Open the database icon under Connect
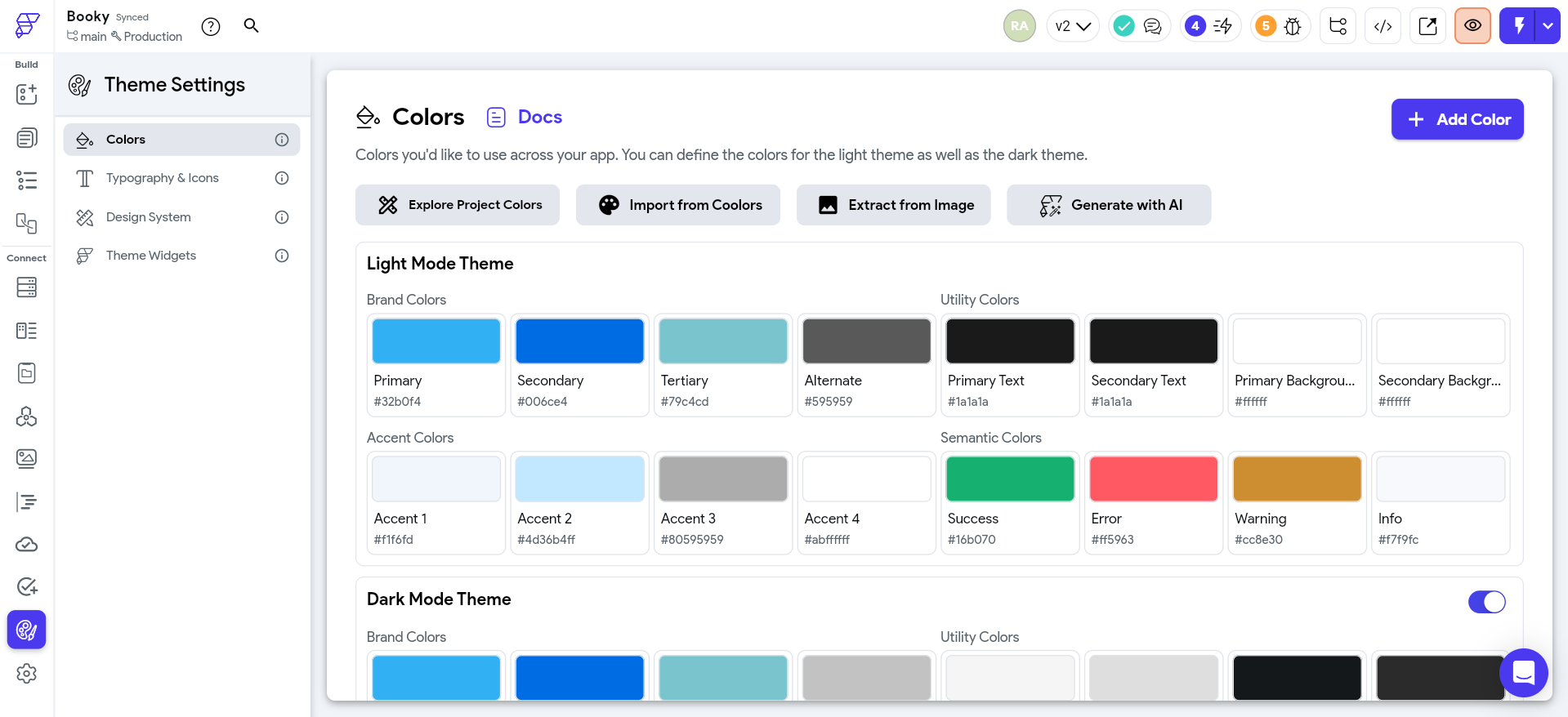This screenshot has height=717, width=1568. (x=27, y=287)
